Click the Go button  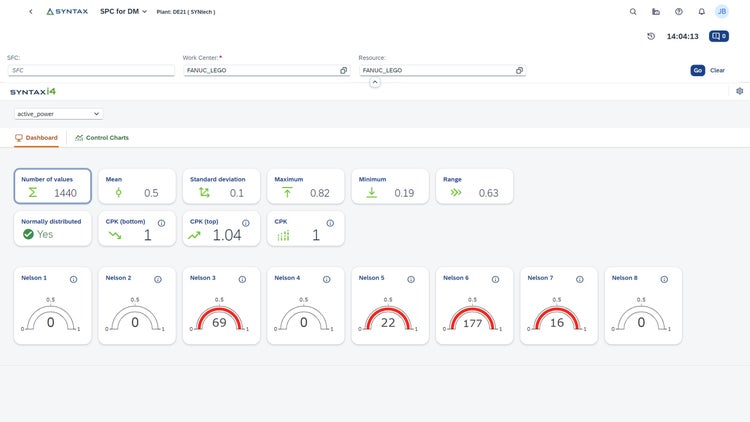[698, 70]
